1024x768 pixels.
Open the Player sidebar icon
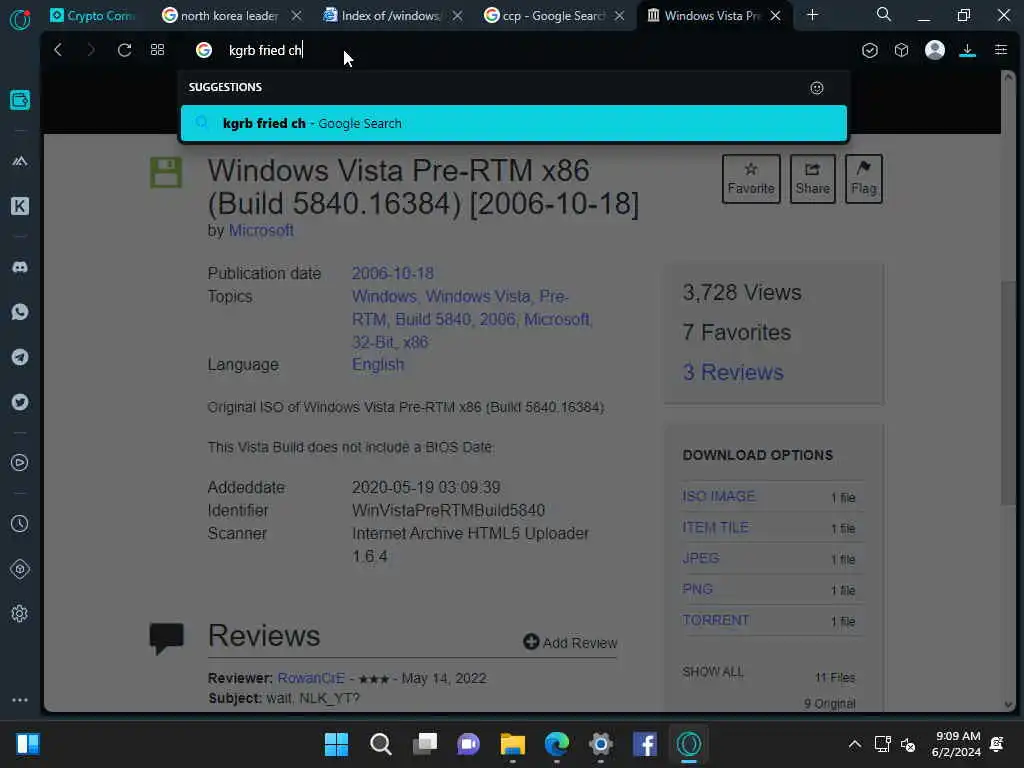point(20,463)
